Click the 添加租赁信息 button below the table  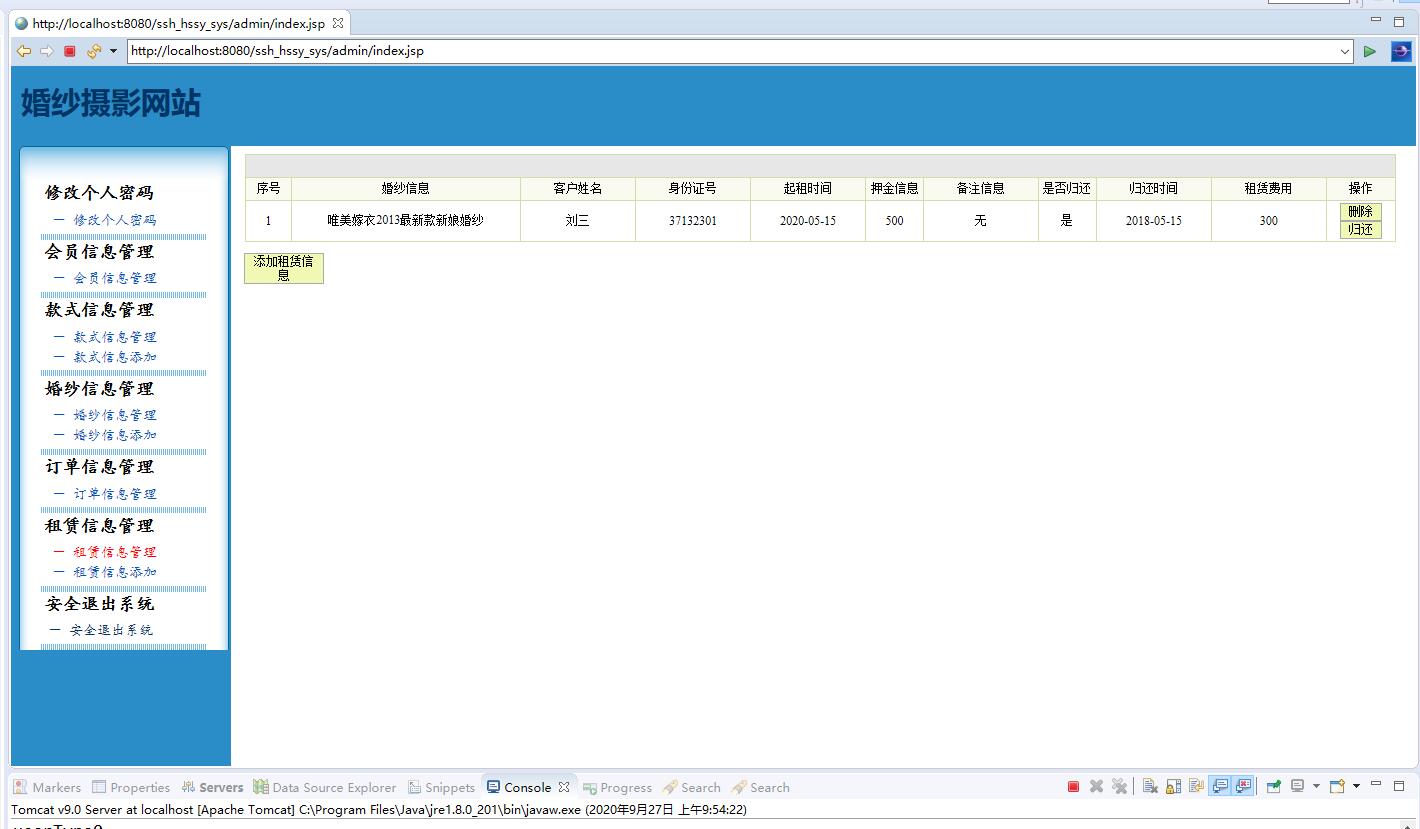[x=283, y=268]
